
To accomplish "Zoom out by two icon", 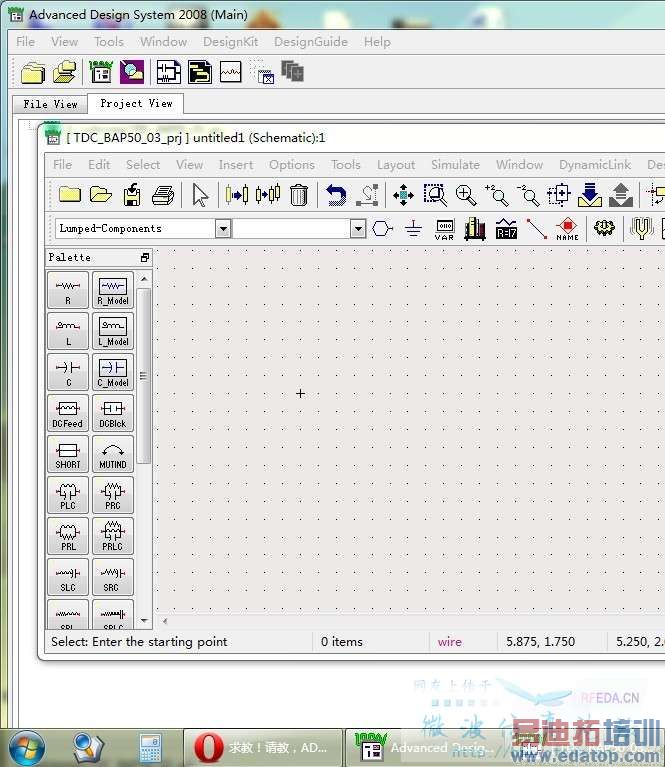I will pos(528,195).
